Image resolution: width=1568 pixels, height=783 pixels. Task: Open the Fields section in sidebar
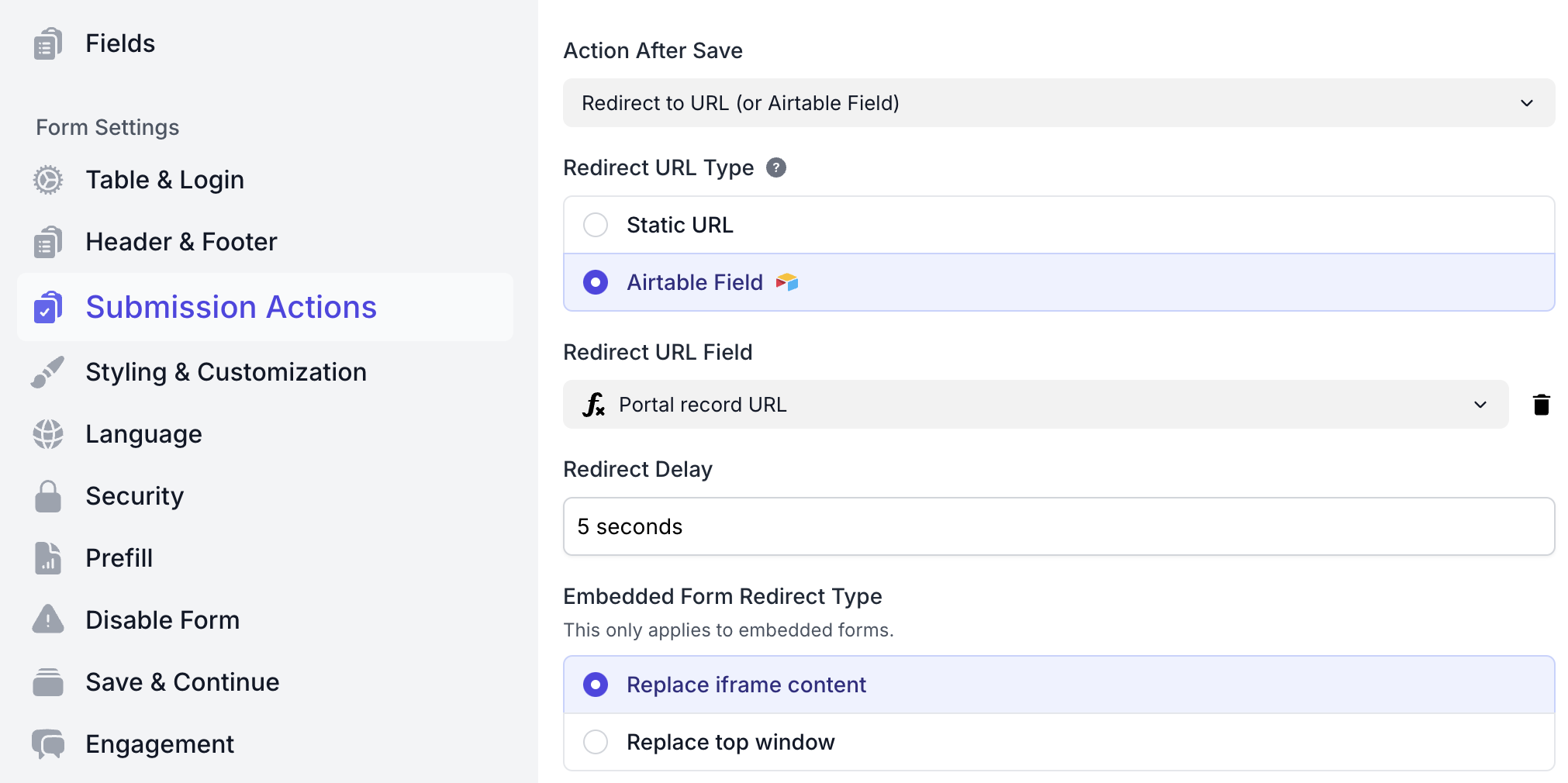tap(120, 43)
